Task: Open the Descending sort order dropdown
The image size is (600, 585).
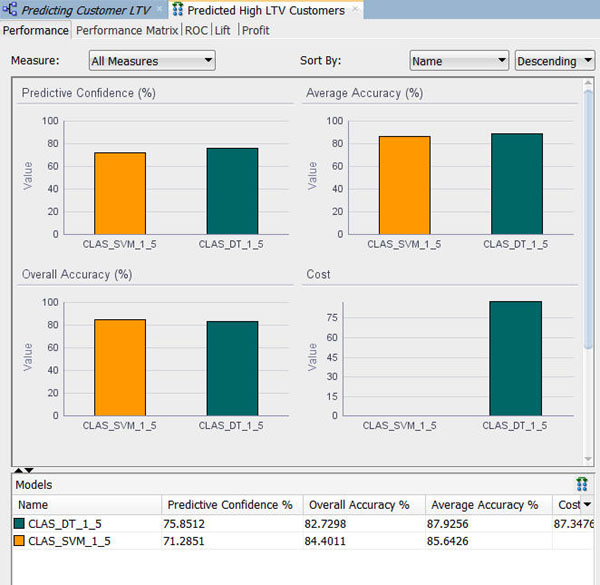Action: point(554,61)
